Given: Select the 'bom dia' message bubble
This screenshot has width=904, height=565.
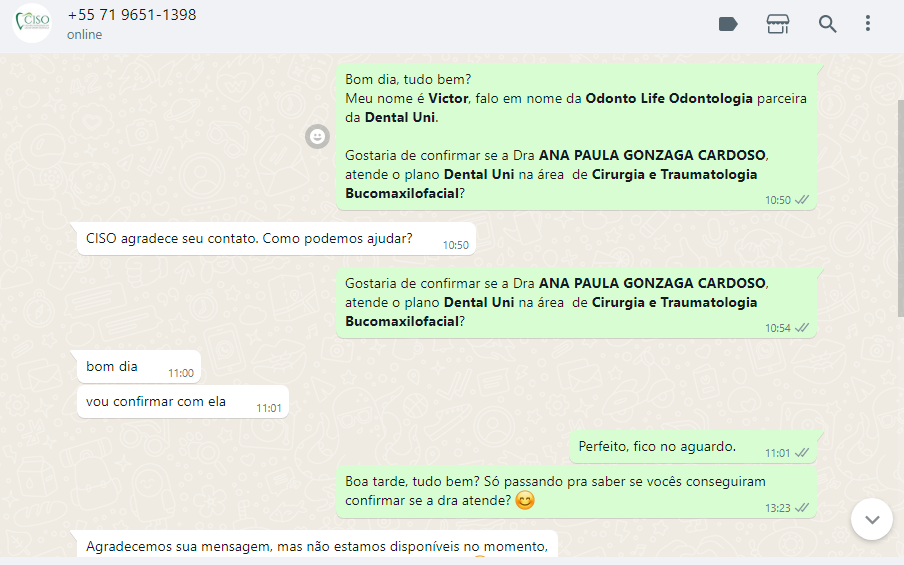Looking at the screenshot, I should tap(139, 367).
